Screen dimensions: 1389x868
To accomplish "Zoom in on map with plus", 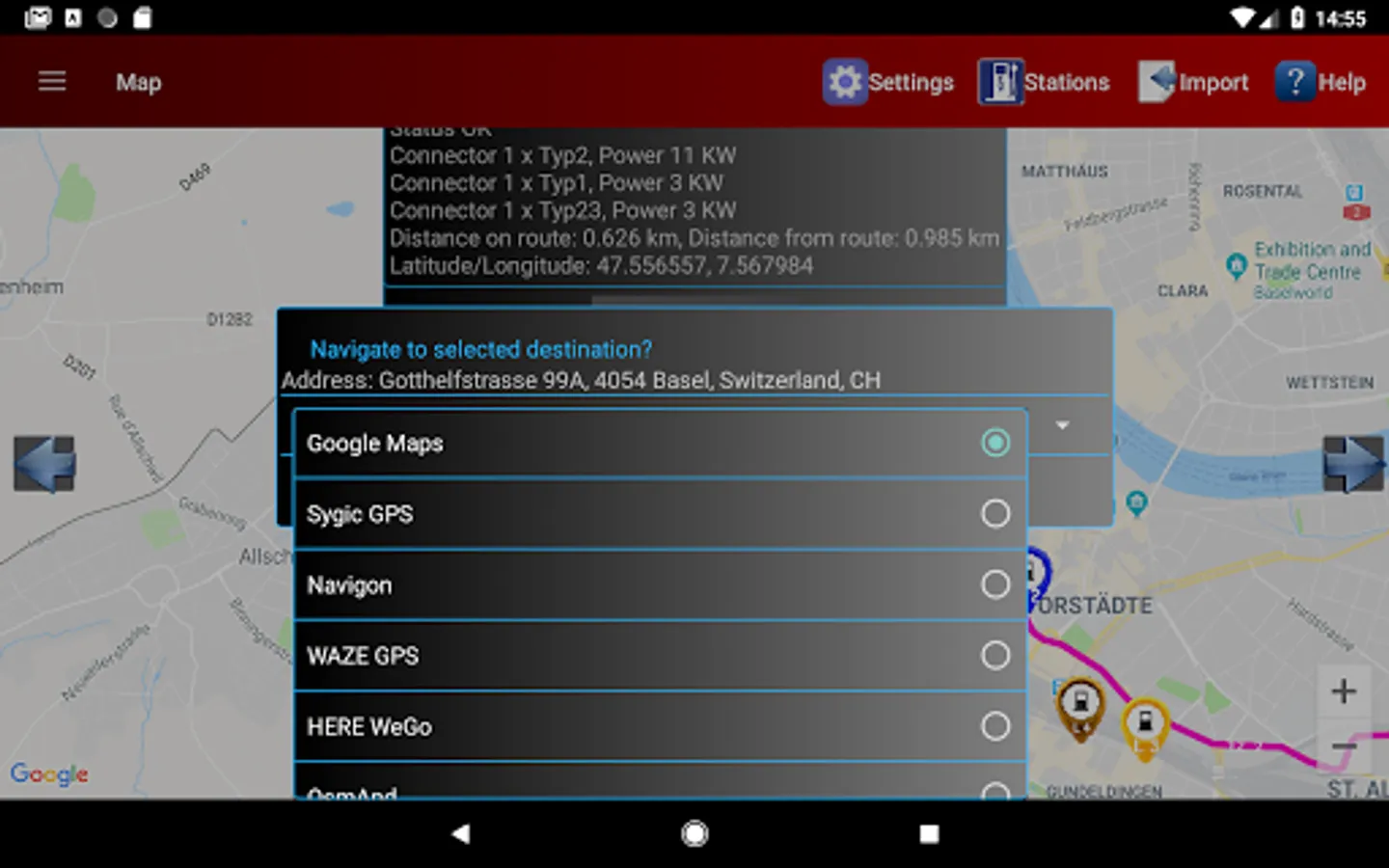I will coord(1344,691).
